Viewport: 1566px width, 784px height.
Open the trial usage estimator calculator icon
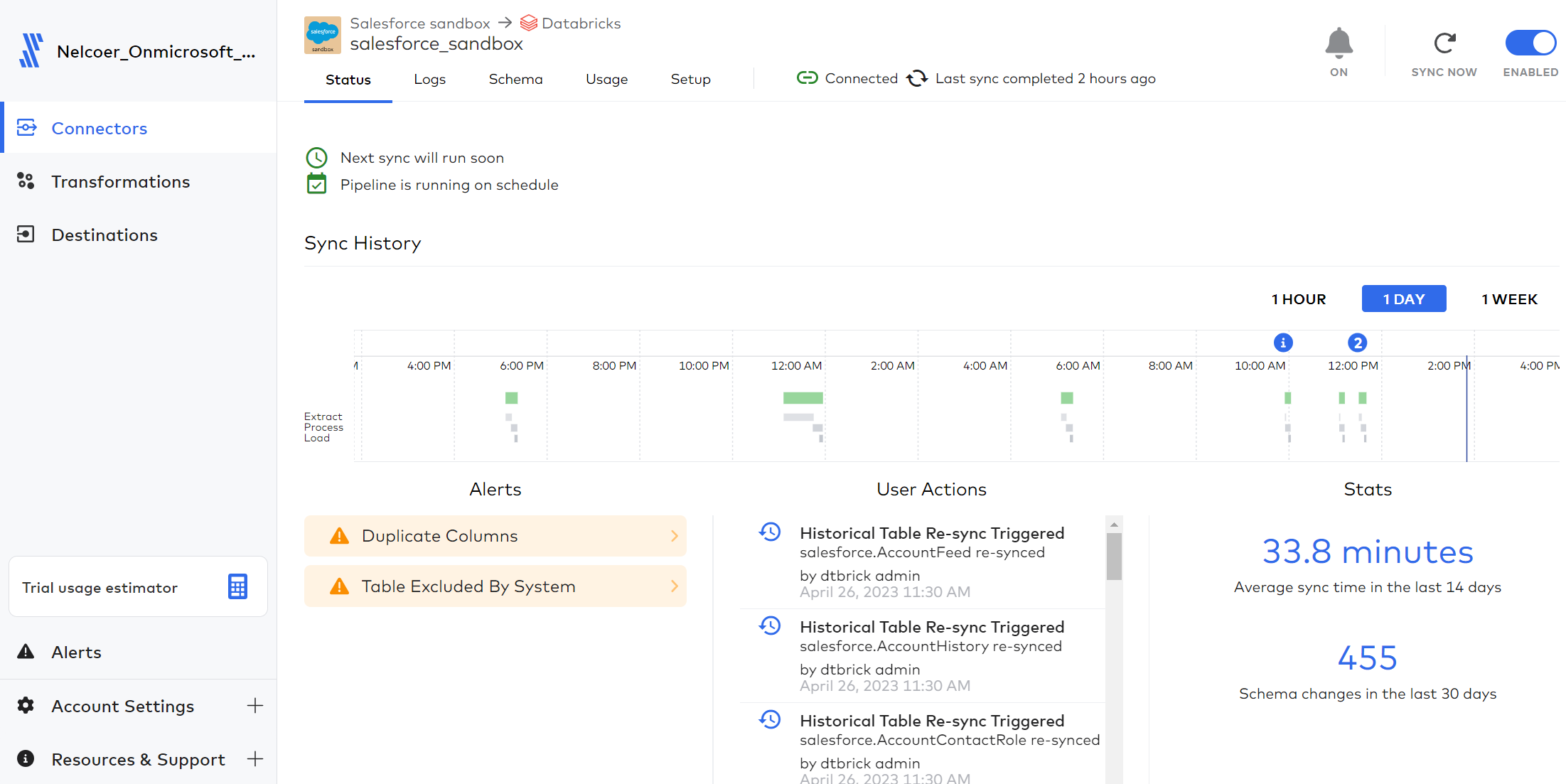[237, 587]
